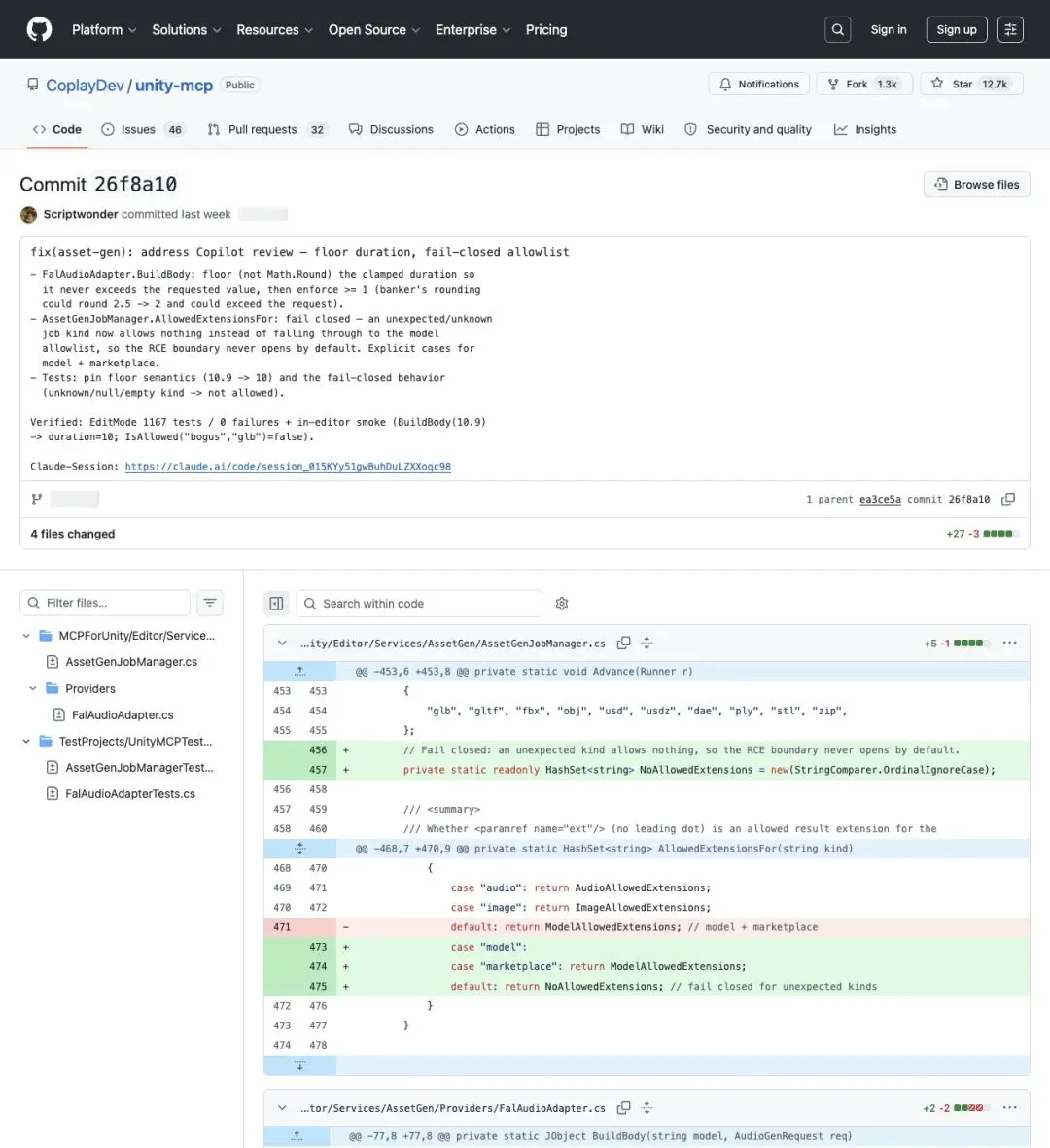Expand hidden lines between 460 and 470

pyautogui.click(x=300, y=849)
